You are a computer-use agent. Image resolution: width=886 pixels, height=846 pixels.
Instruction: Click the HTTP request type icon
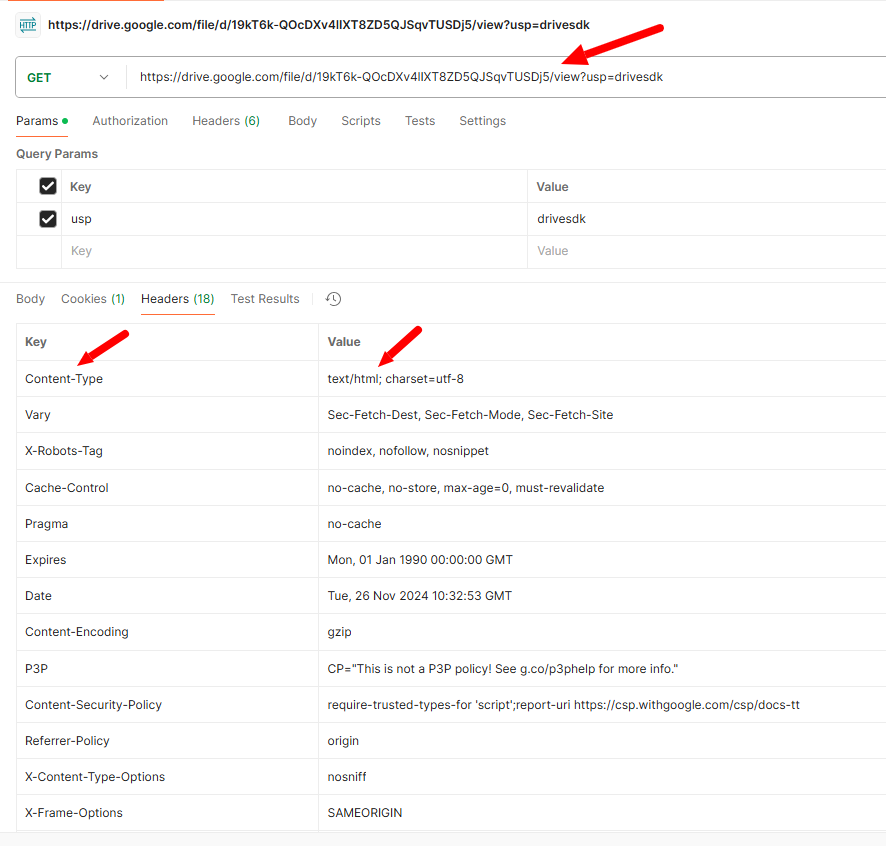coord(27,25)
